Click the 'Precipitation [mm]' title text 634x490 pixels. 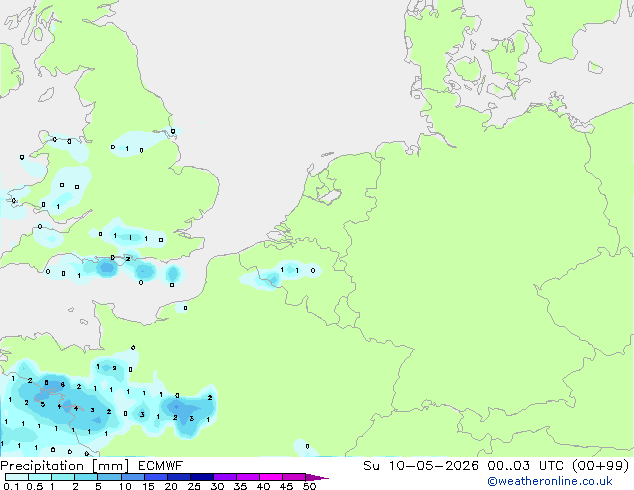pos(65,466)
